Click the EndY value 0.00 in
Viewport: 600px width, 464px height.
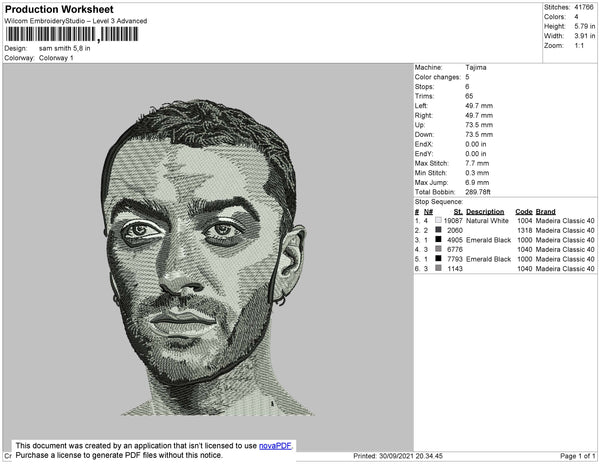(x=476, y=153)
